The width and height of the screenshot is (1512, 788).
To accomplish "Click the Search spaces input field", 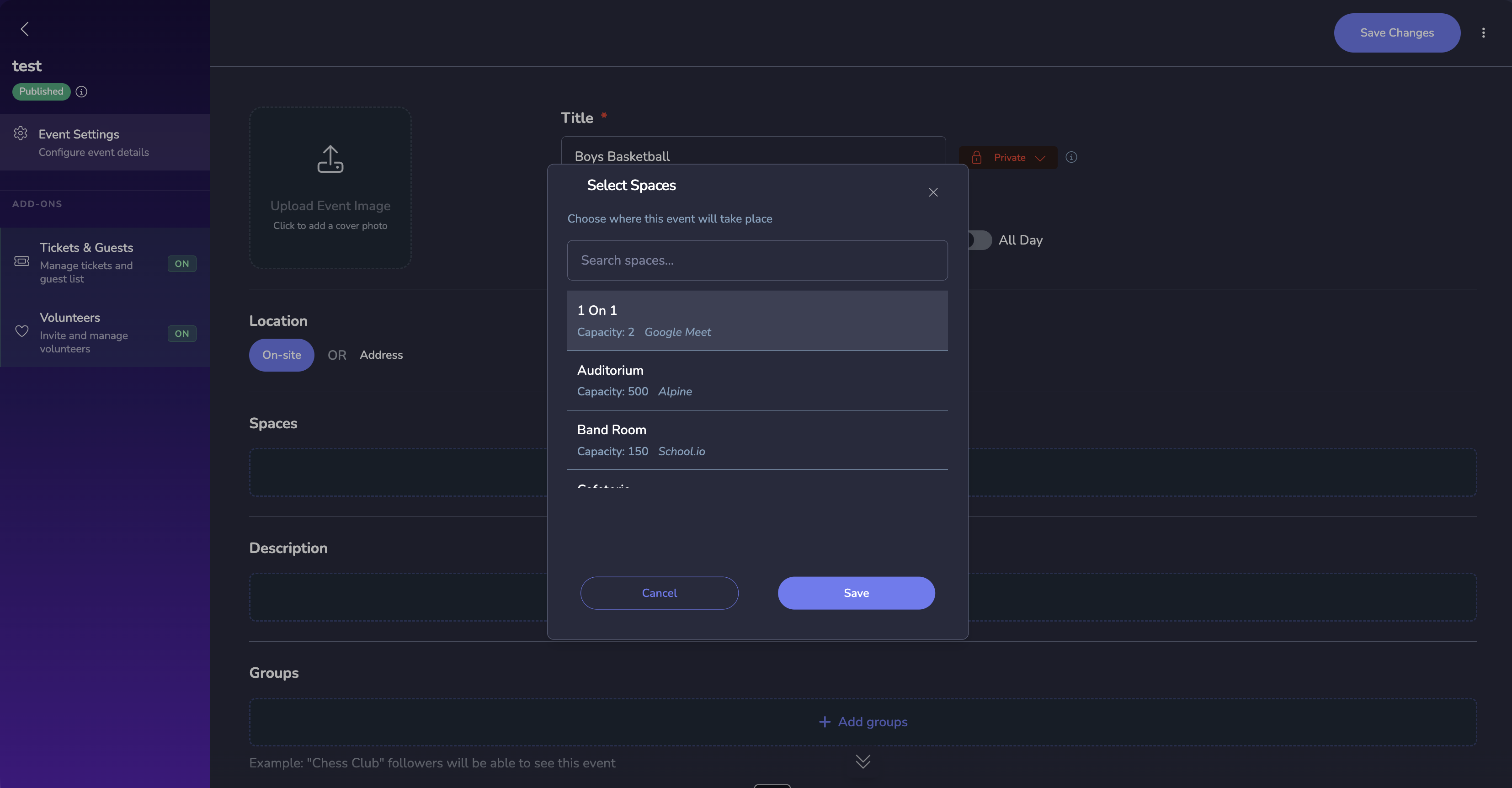I will [x=757, y=261].
